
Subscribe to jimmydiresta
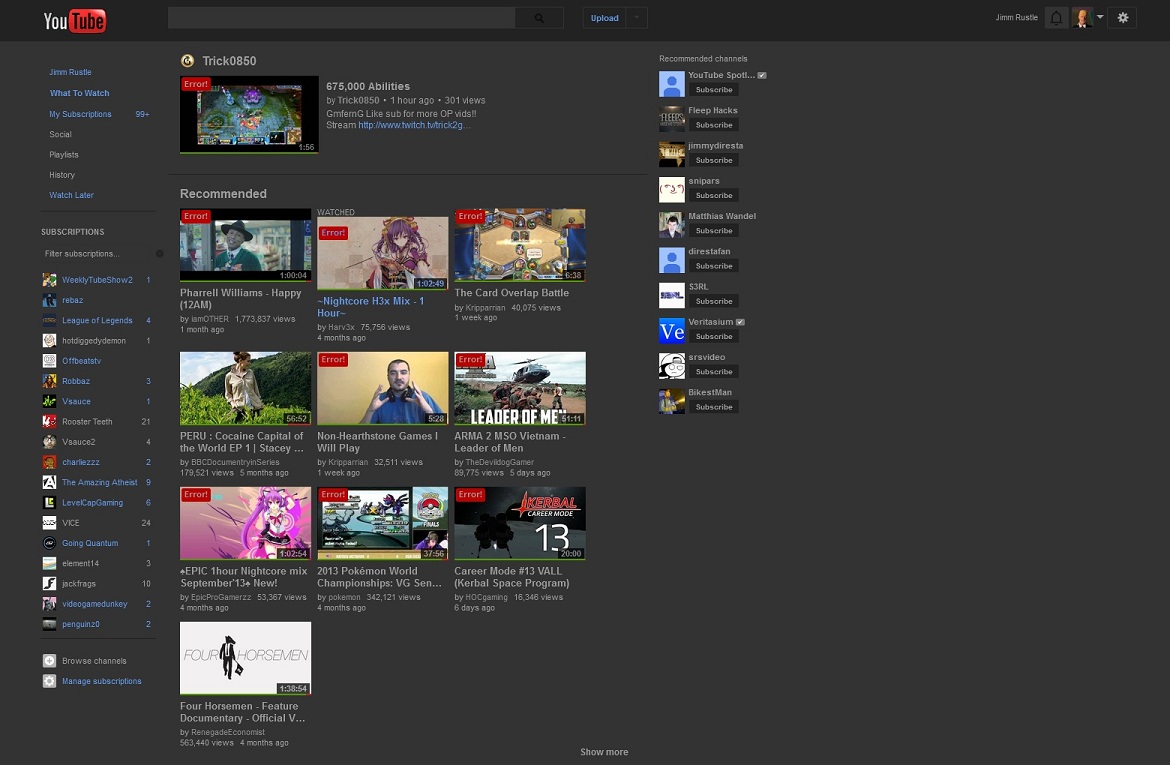pos(713,160)
